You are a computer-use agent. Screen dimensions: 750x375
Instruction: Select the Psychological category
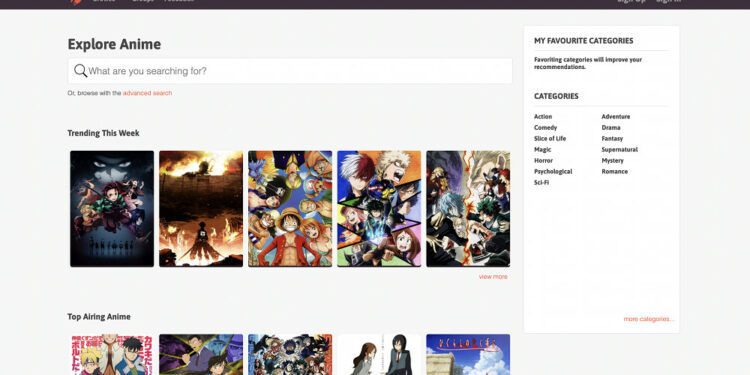[553, 172]
